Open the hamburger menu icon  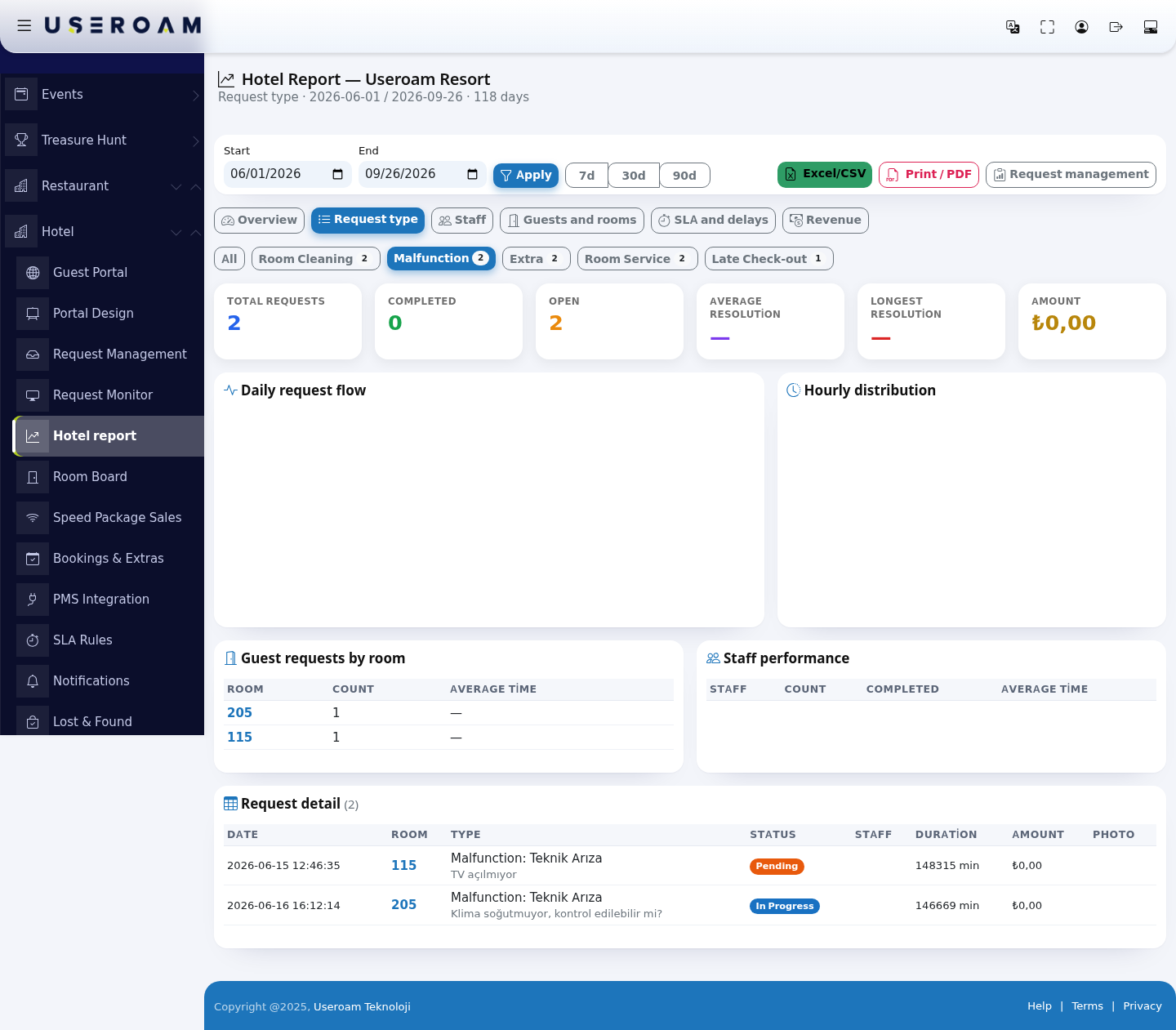pyautogui.click(x=24, y=25)
